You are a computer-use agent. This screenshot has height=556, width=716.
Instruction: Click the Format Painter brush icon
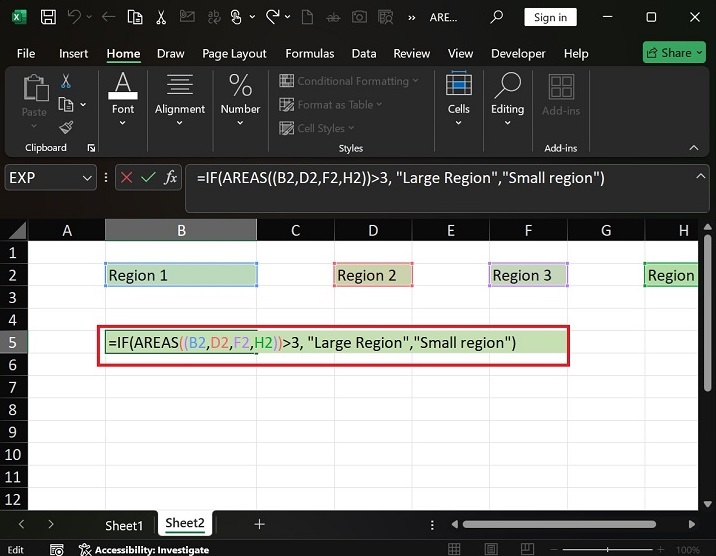point(66,127)
